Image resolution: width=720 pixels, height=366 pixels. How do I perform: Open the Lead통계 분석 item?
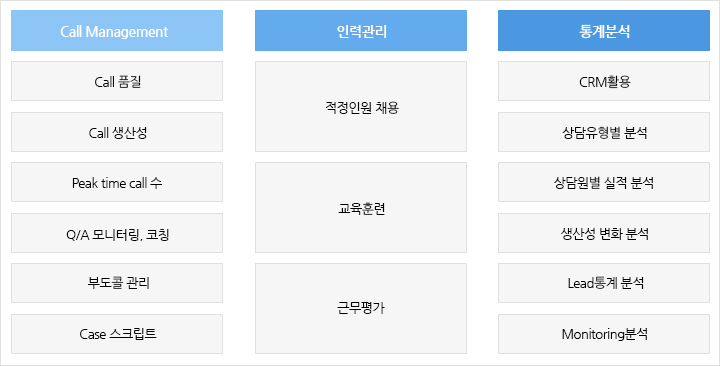pyautogui.click(x=604, y=283)
